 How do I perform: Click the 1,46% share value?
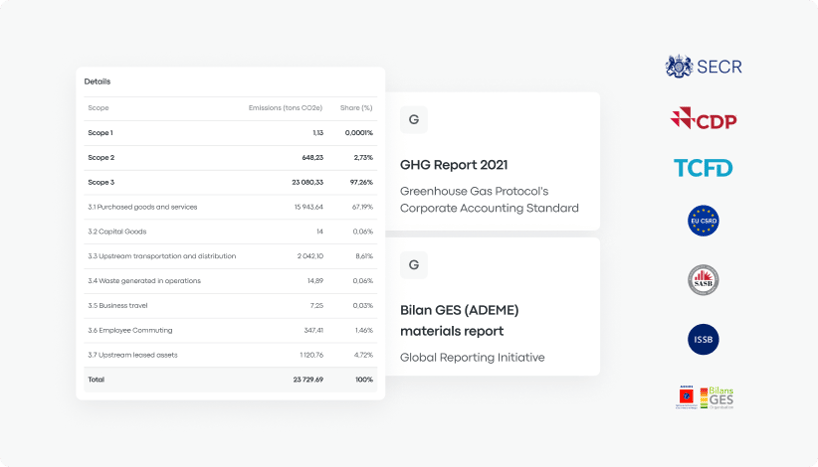click(x=364, y=330)
